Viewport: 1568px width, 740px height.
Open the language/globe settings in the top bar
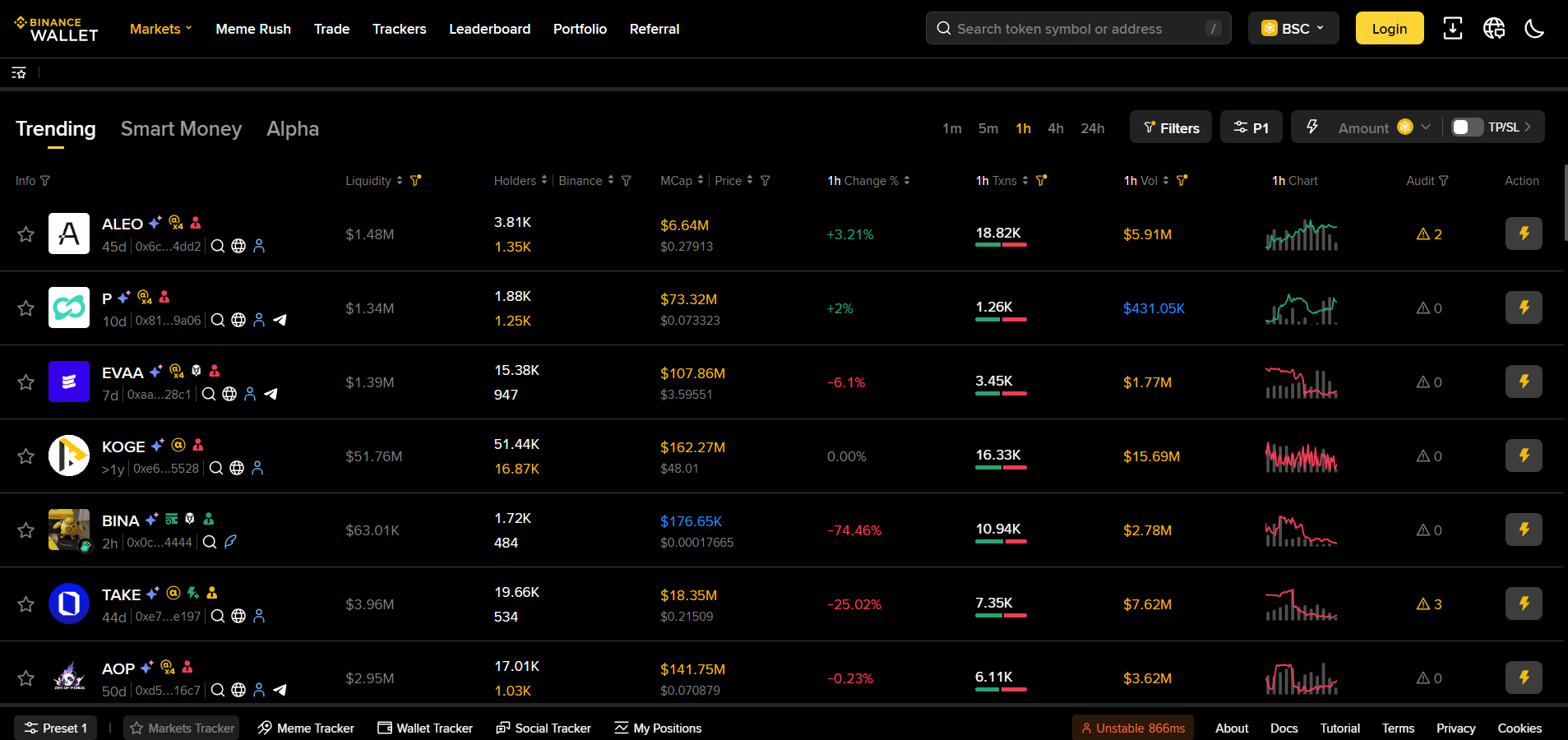pos(1494,28)
